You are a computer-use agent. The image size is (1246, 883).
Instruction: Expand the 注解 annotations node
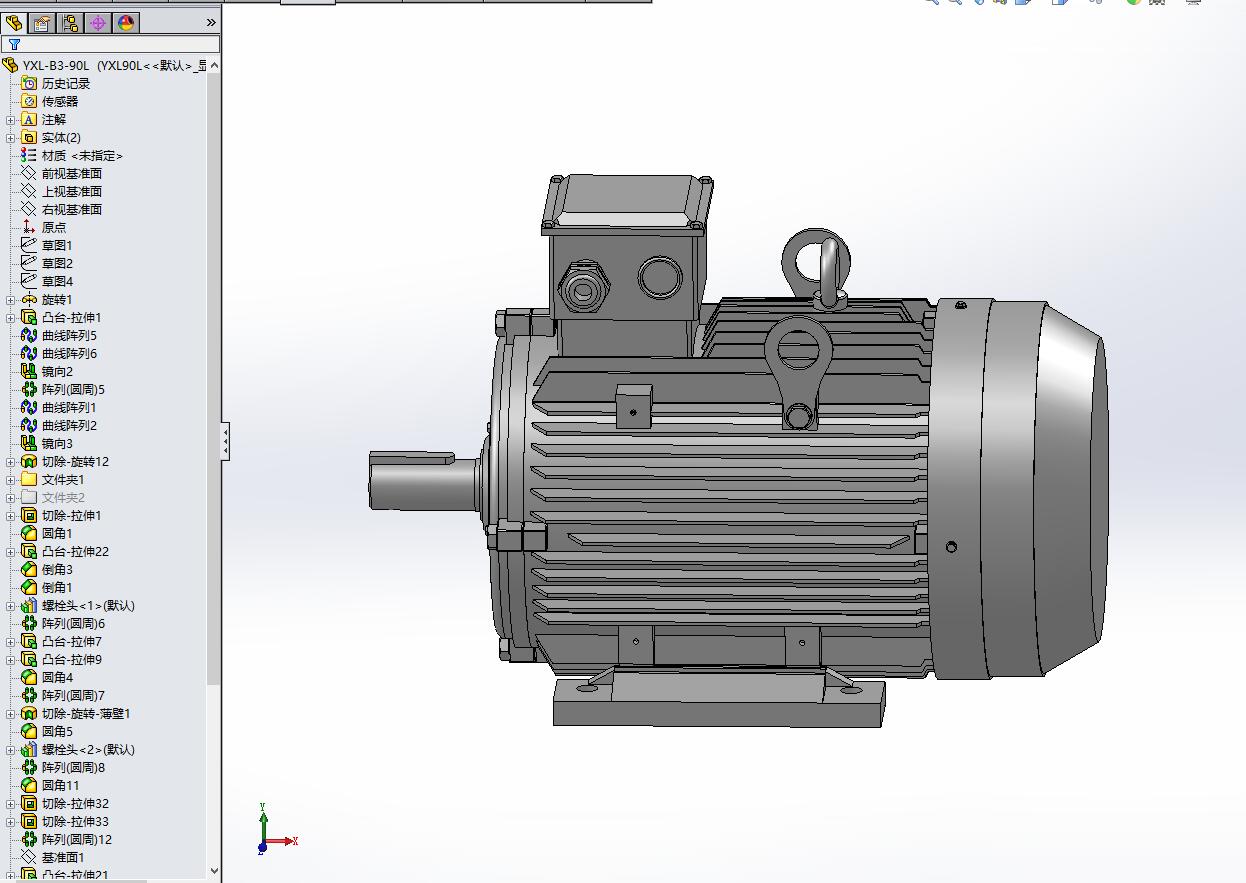[x=11, y=119]
